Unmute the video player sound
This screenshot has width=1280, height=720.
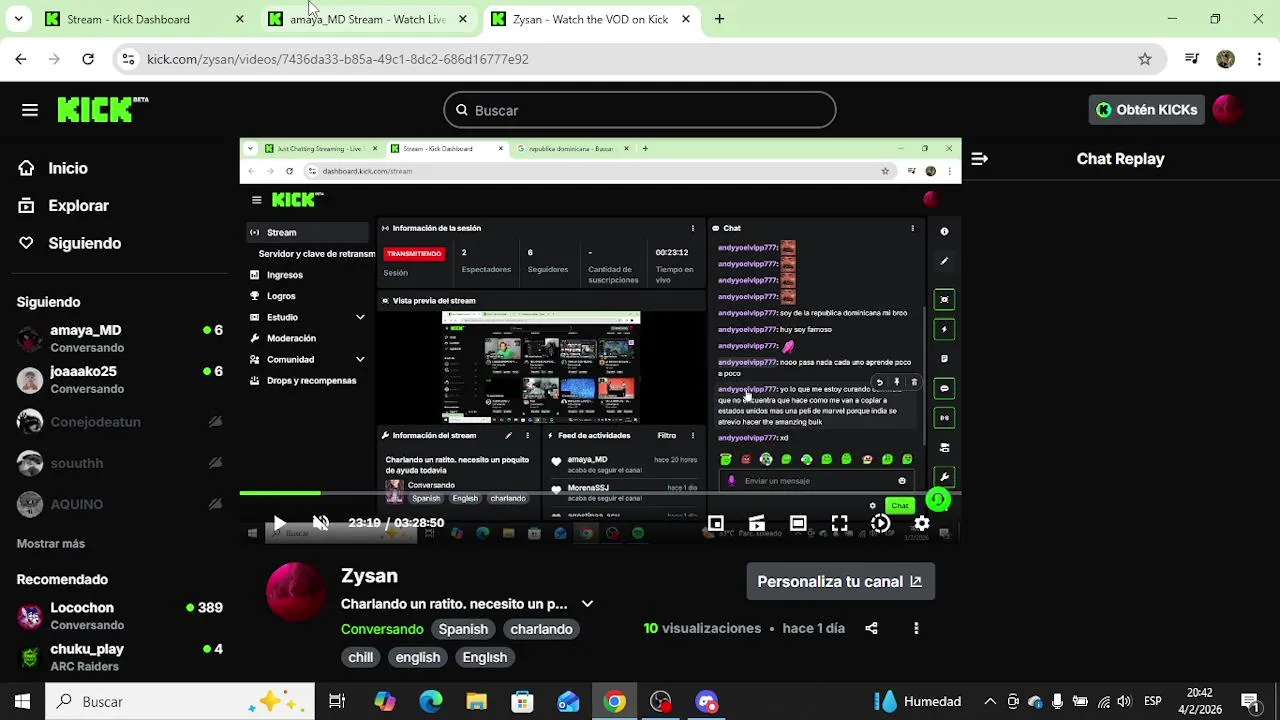pos(321,523)
